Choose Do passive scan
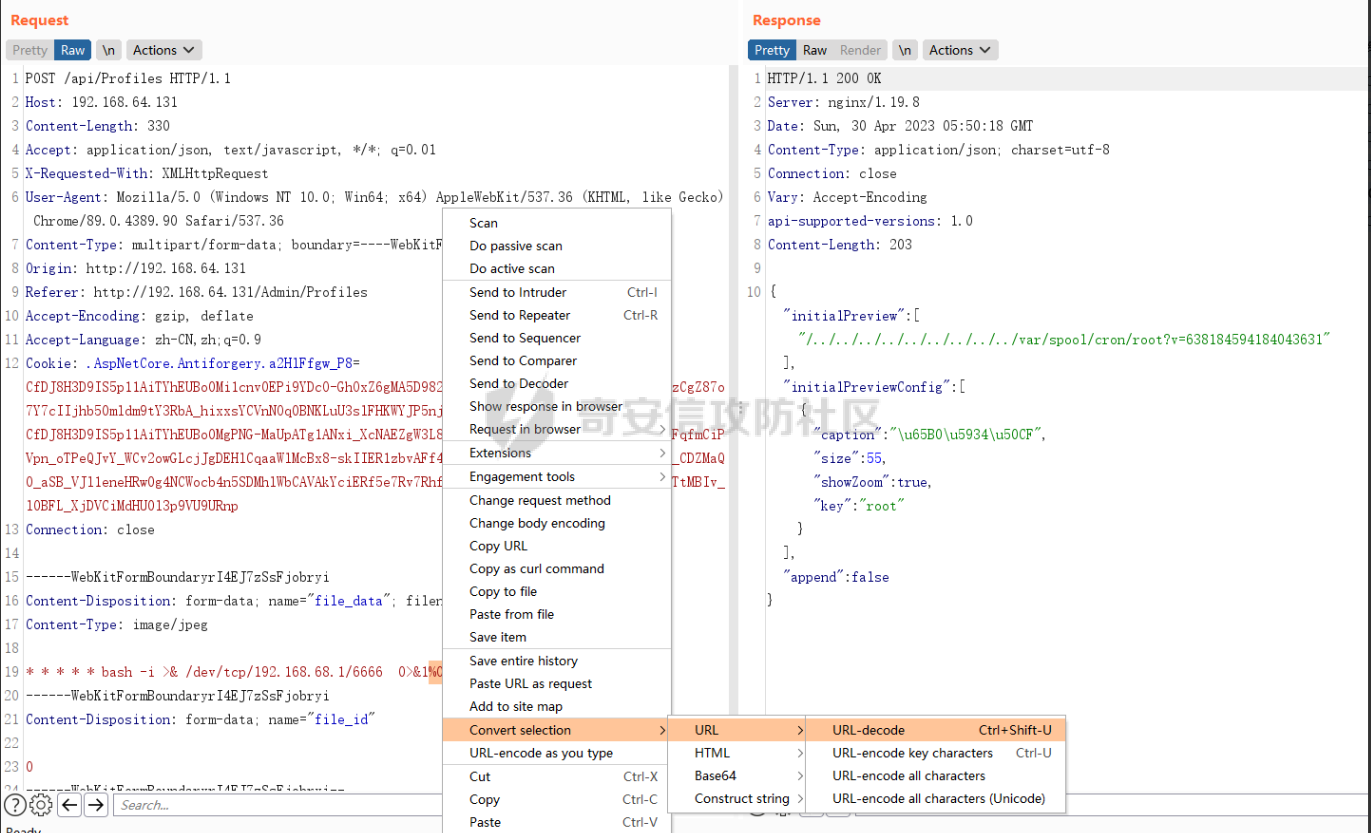The image size is (1371, 833). pos(557,246)
